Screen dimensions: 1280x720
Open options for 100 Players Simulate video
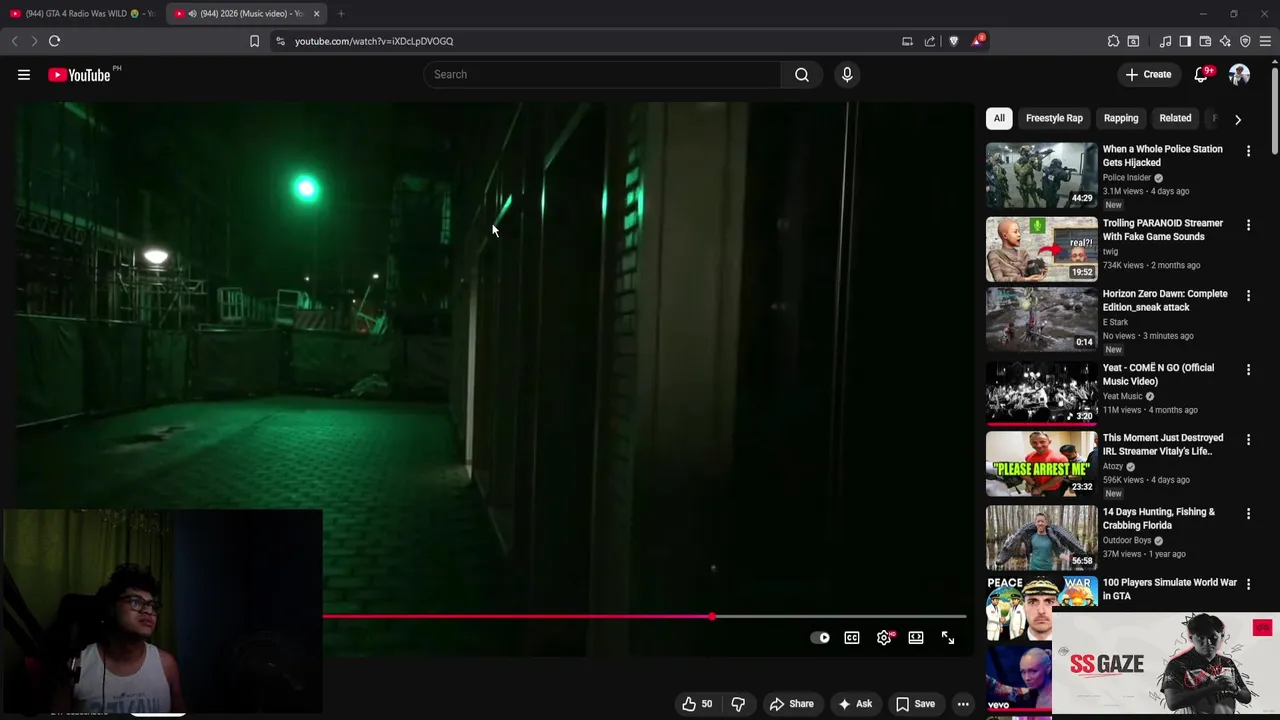coord(1248,584)
